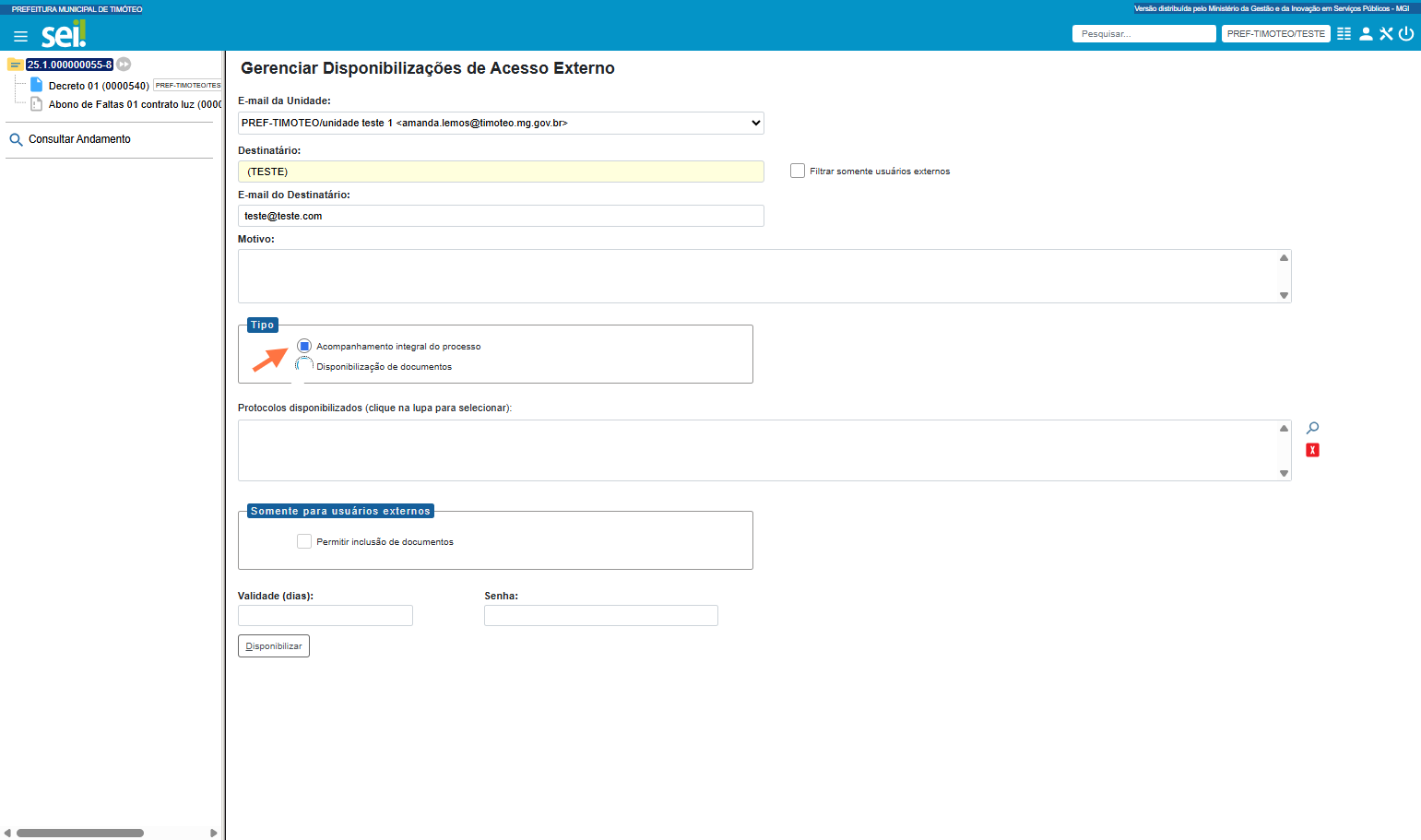1421x840 pixels.
Task: Click the red X remove protocol icon
Action: (1312, 450)
